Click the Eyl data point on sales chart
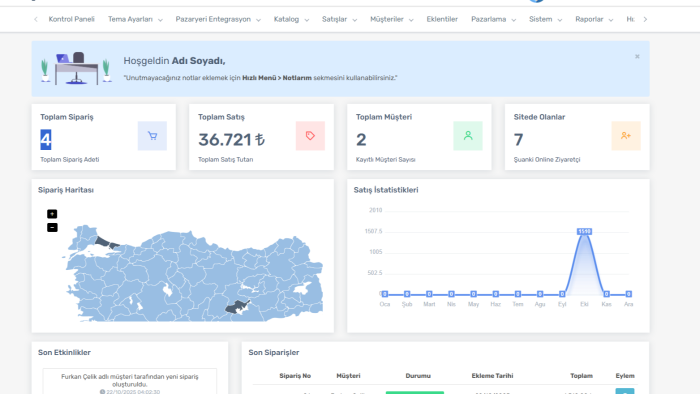This screenshot has width=700, height=394. (x=562, y=294)
